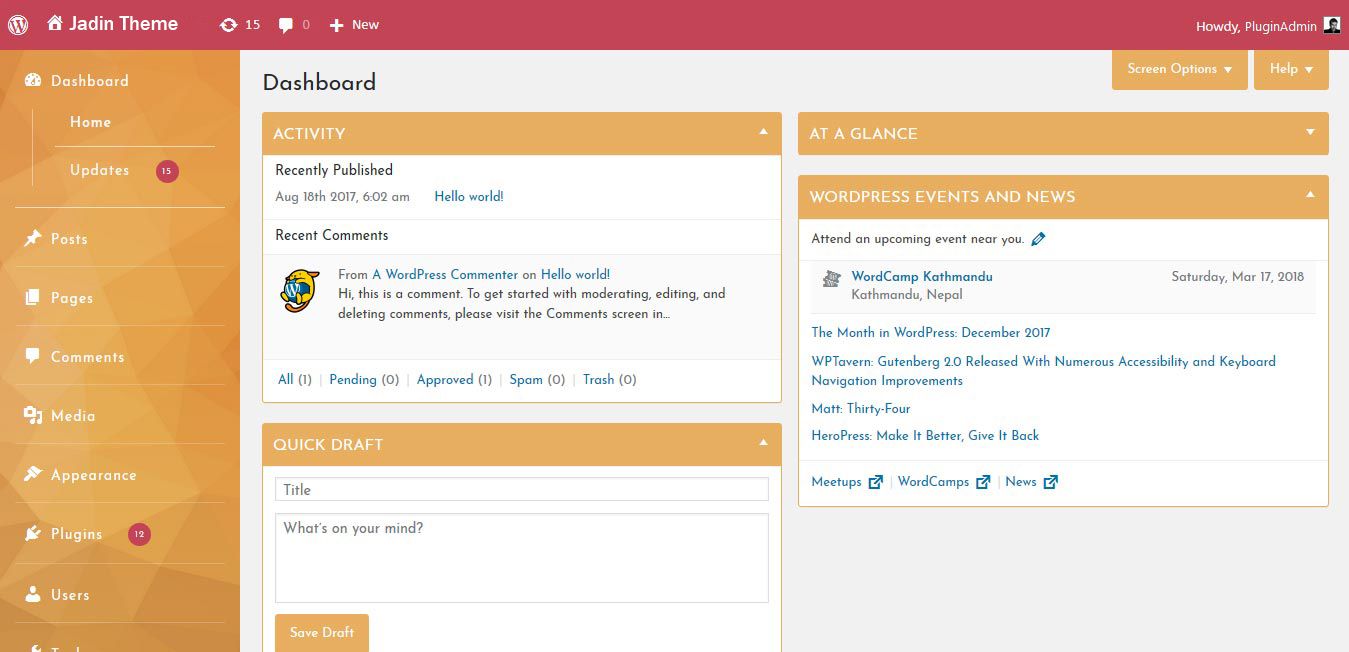Image resolution: width=1349 pixels, height=652 pixels.
Task: Open the Screen Options dropdown
Action: (x=1180, y=69)
